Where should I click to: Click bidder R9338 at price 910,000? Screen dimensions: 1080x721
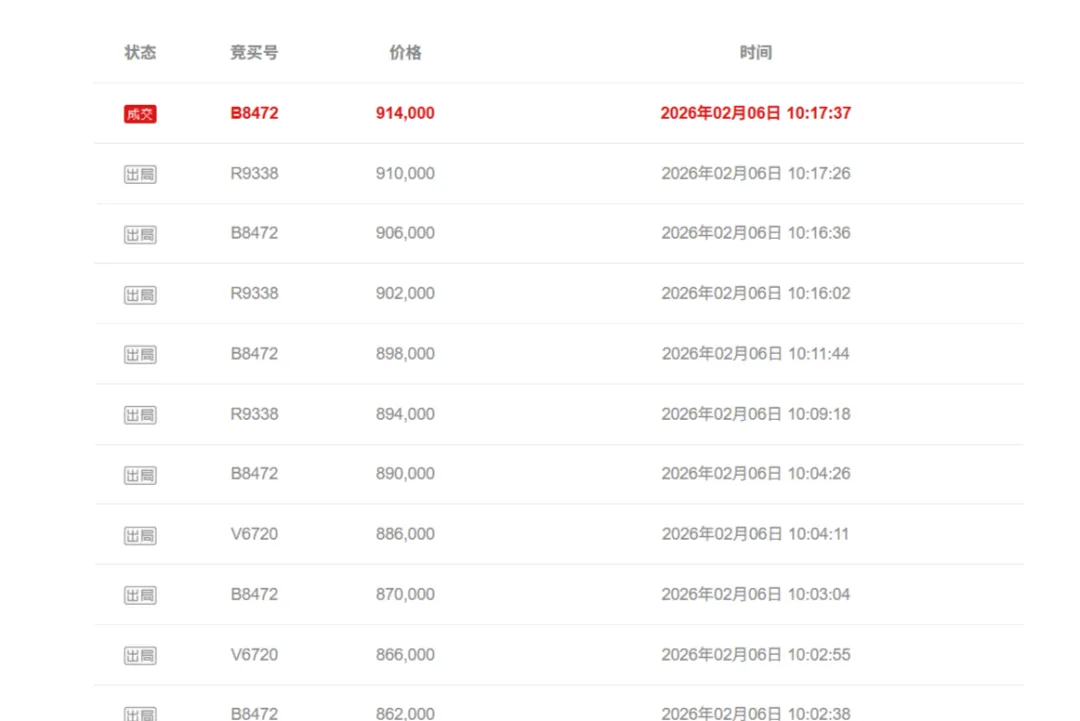pos(254,173)
